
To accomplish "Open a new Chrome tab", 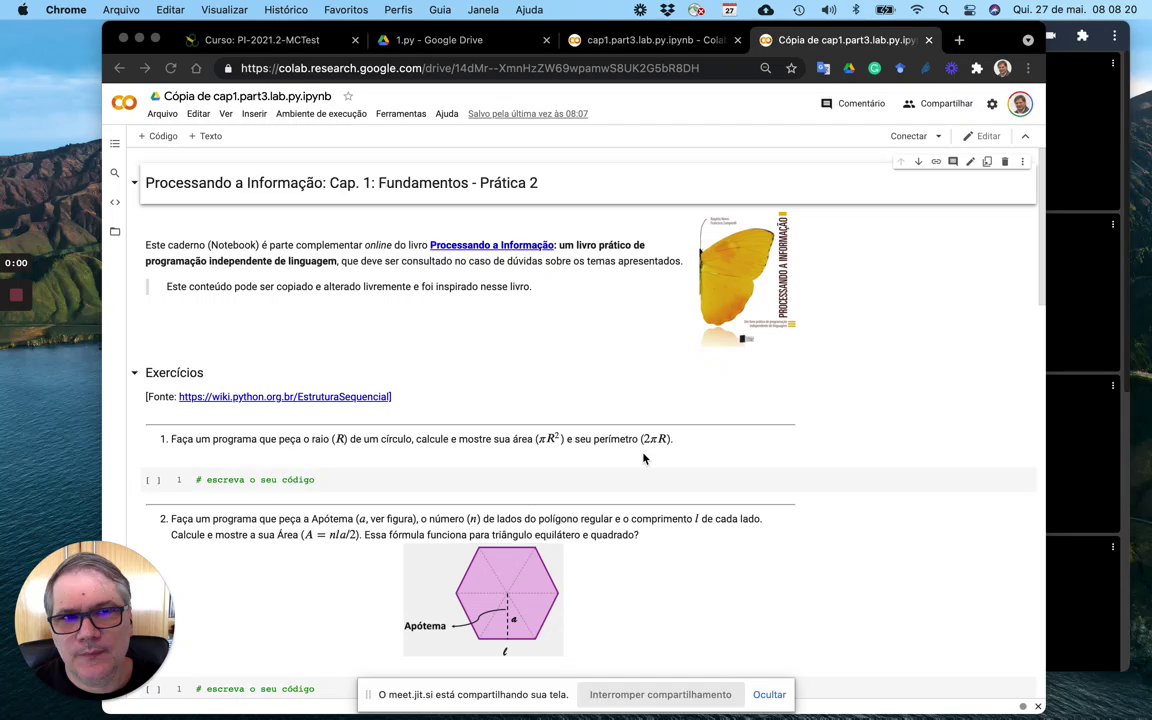I will coord(959,40).
